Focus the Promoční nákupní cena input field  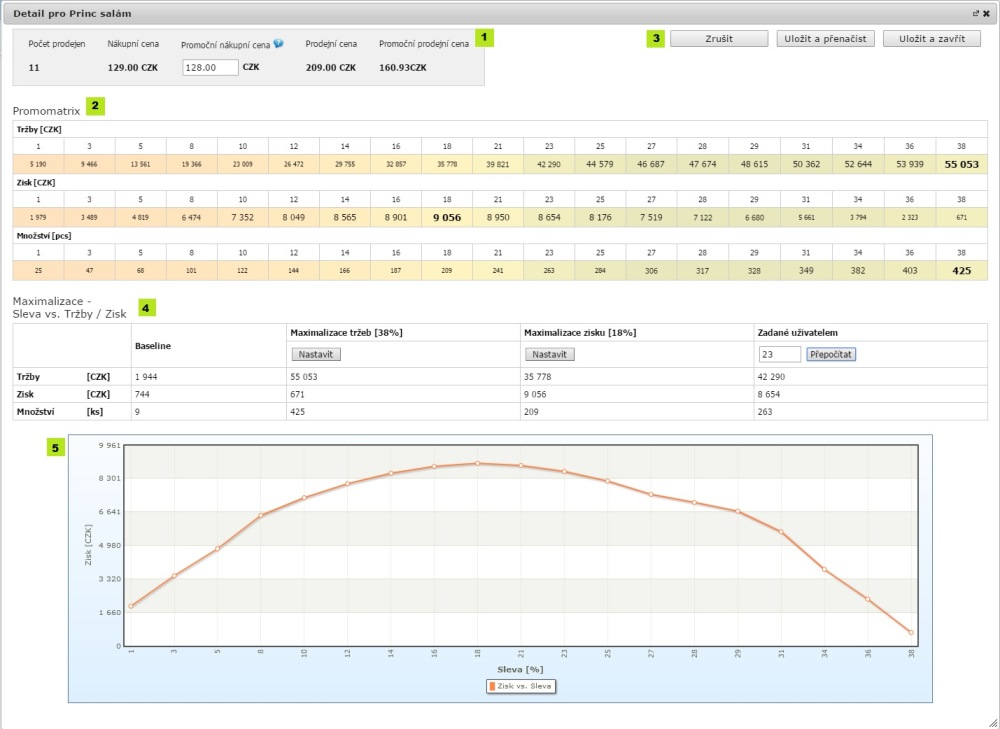click(210, 68)
